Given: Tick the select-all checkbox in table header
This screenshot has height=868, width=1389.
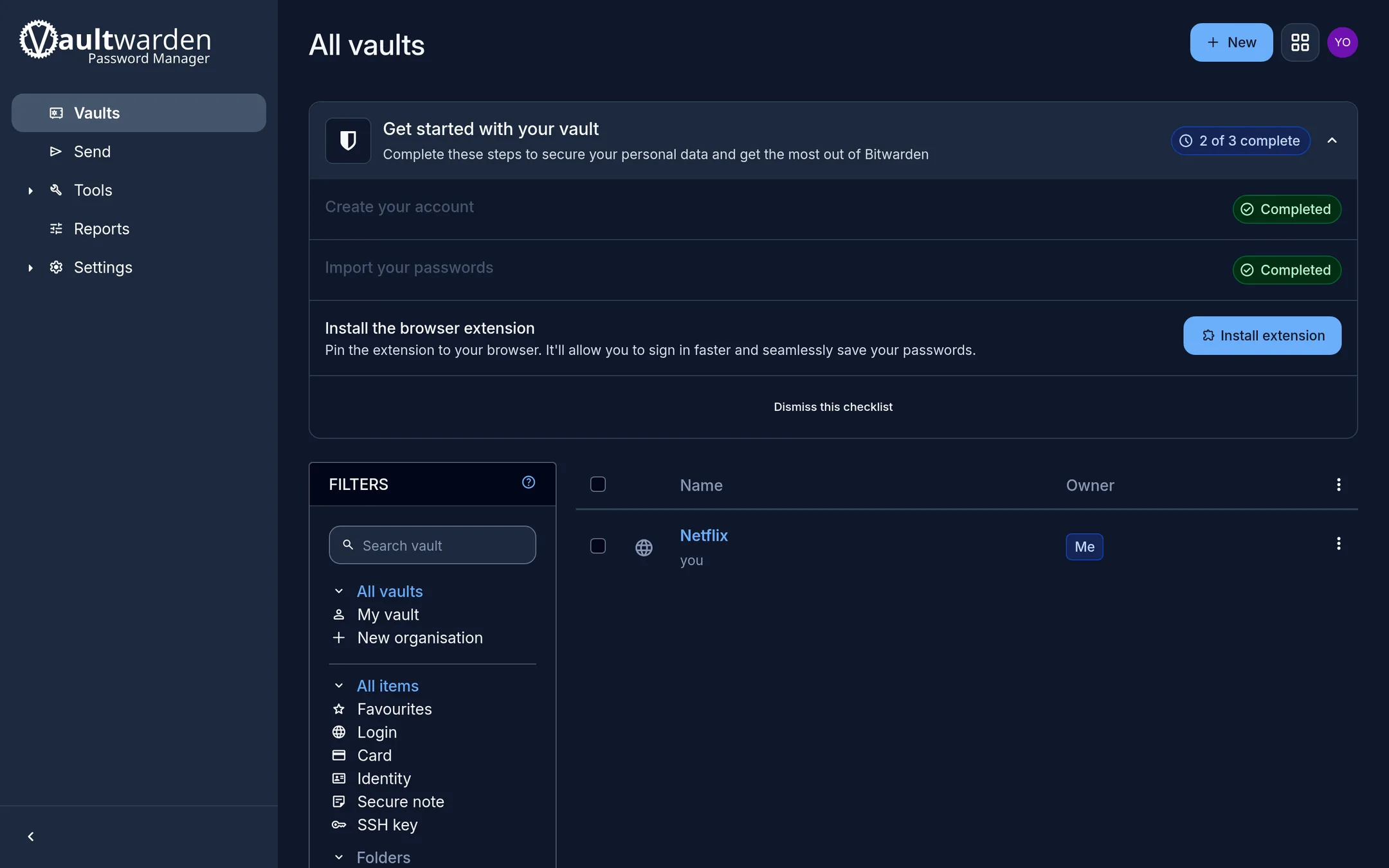Looking at the screenshot, I should point(598,484).
